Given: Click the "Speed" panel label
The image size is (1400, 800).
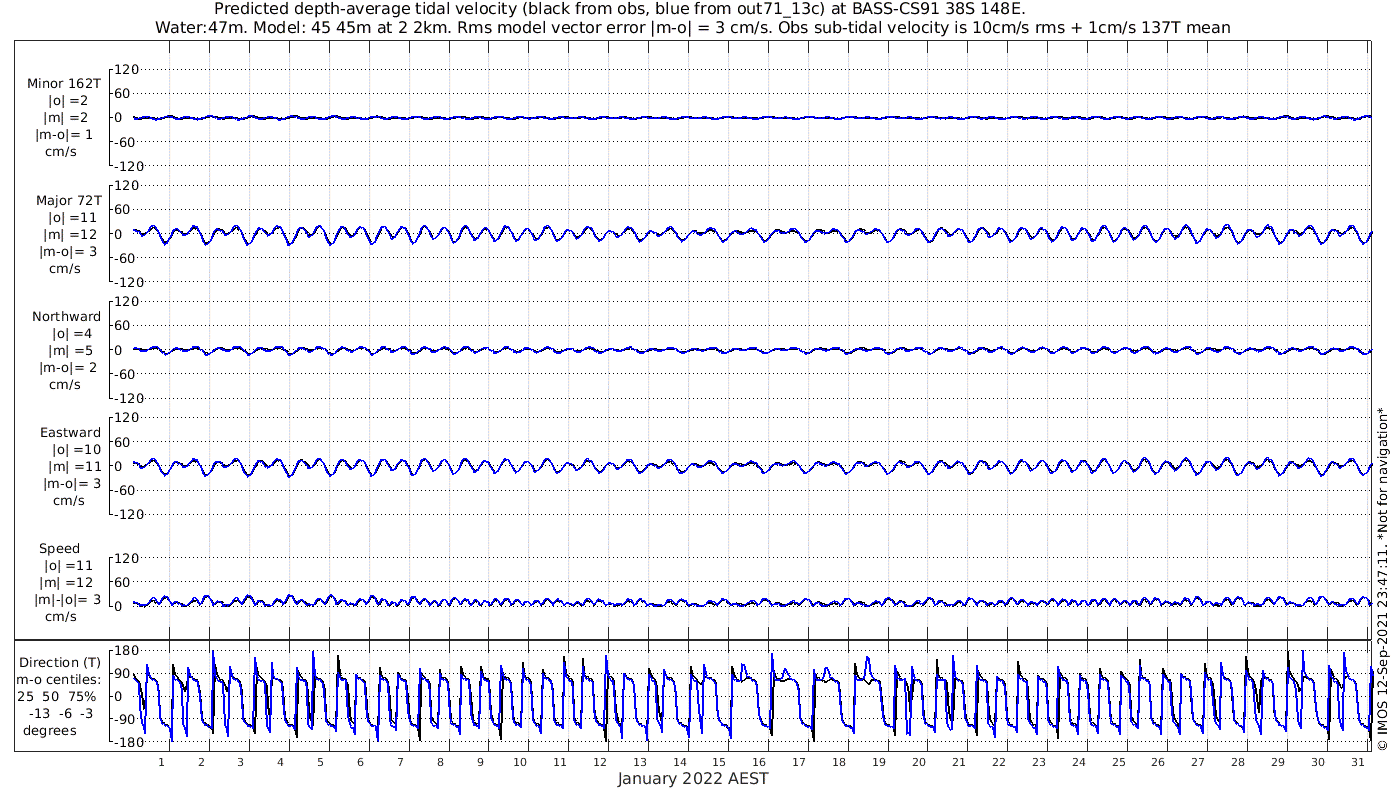Looking at the screenshot, I should pos(60,549).
